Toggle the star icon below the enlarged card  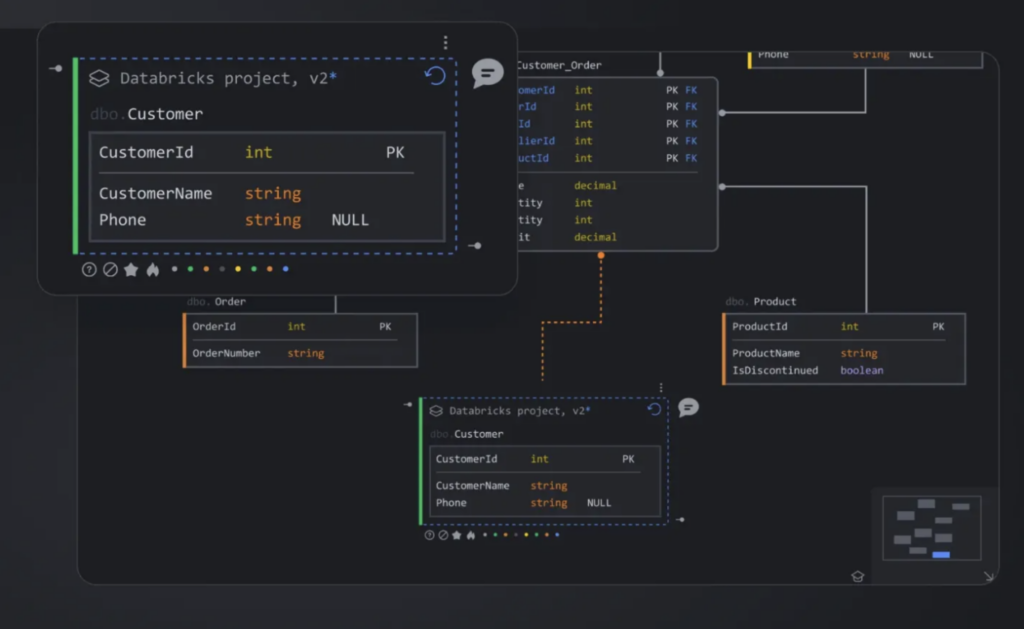(131, 269)
